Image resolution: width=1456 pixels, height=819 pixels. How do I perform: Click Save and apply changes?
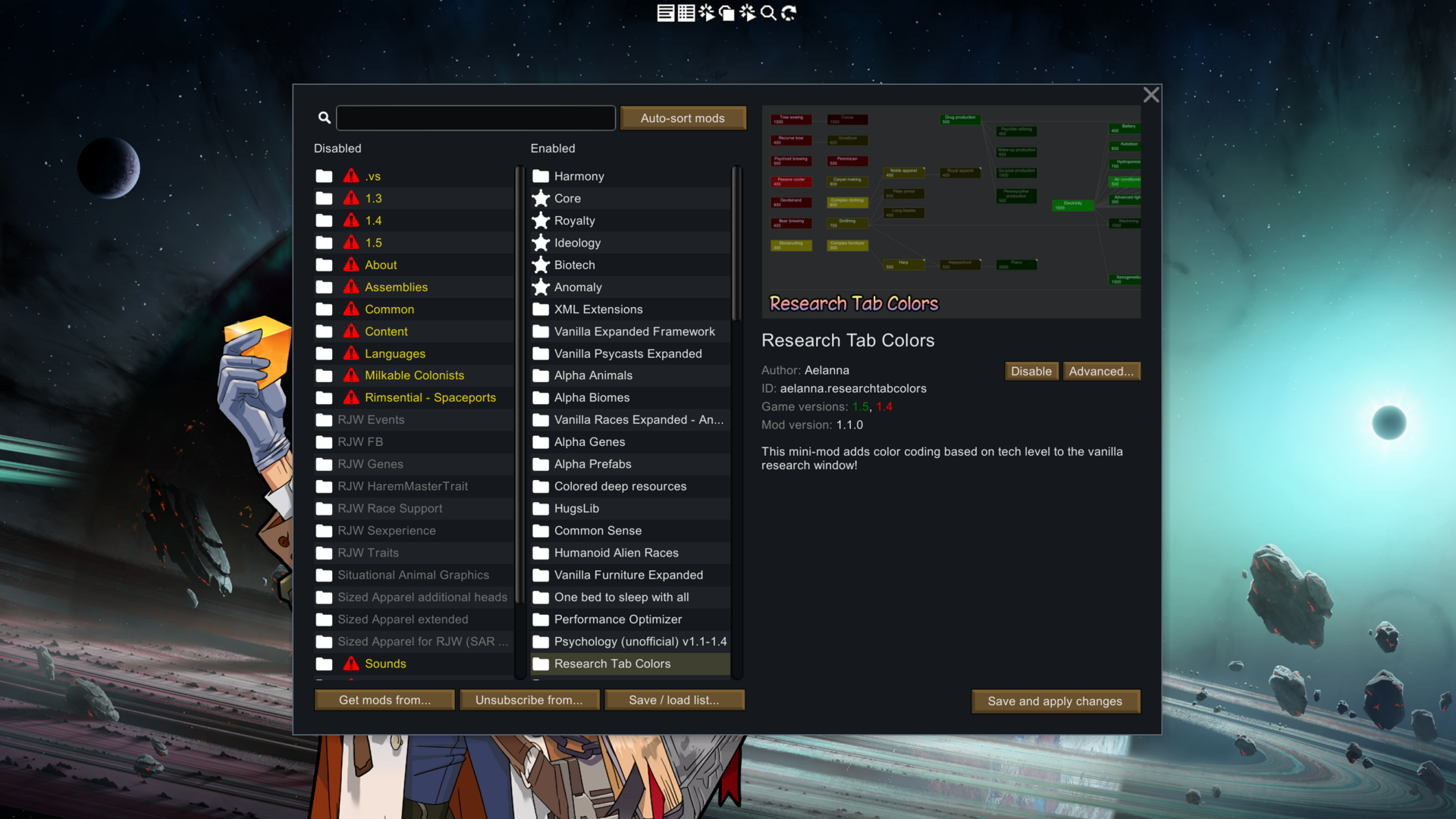[1055, 701]
